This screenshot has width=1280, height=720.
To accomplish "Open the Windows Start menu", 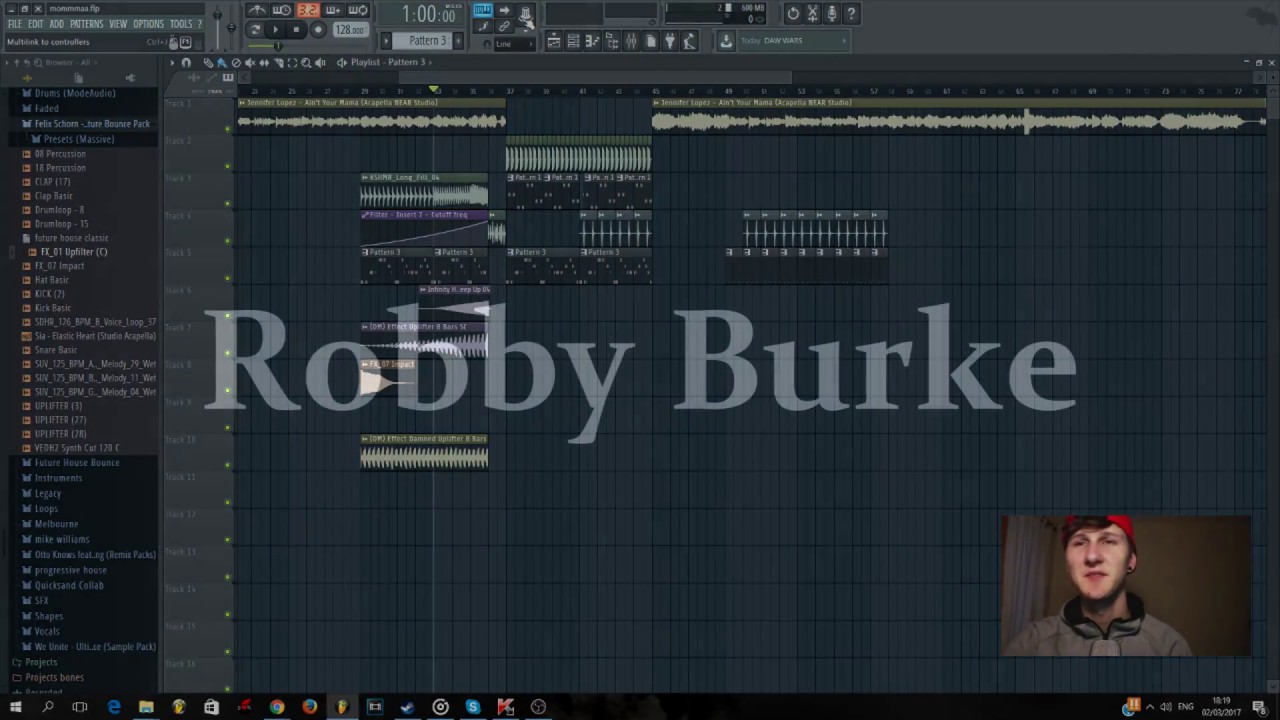I will [15, 707].
